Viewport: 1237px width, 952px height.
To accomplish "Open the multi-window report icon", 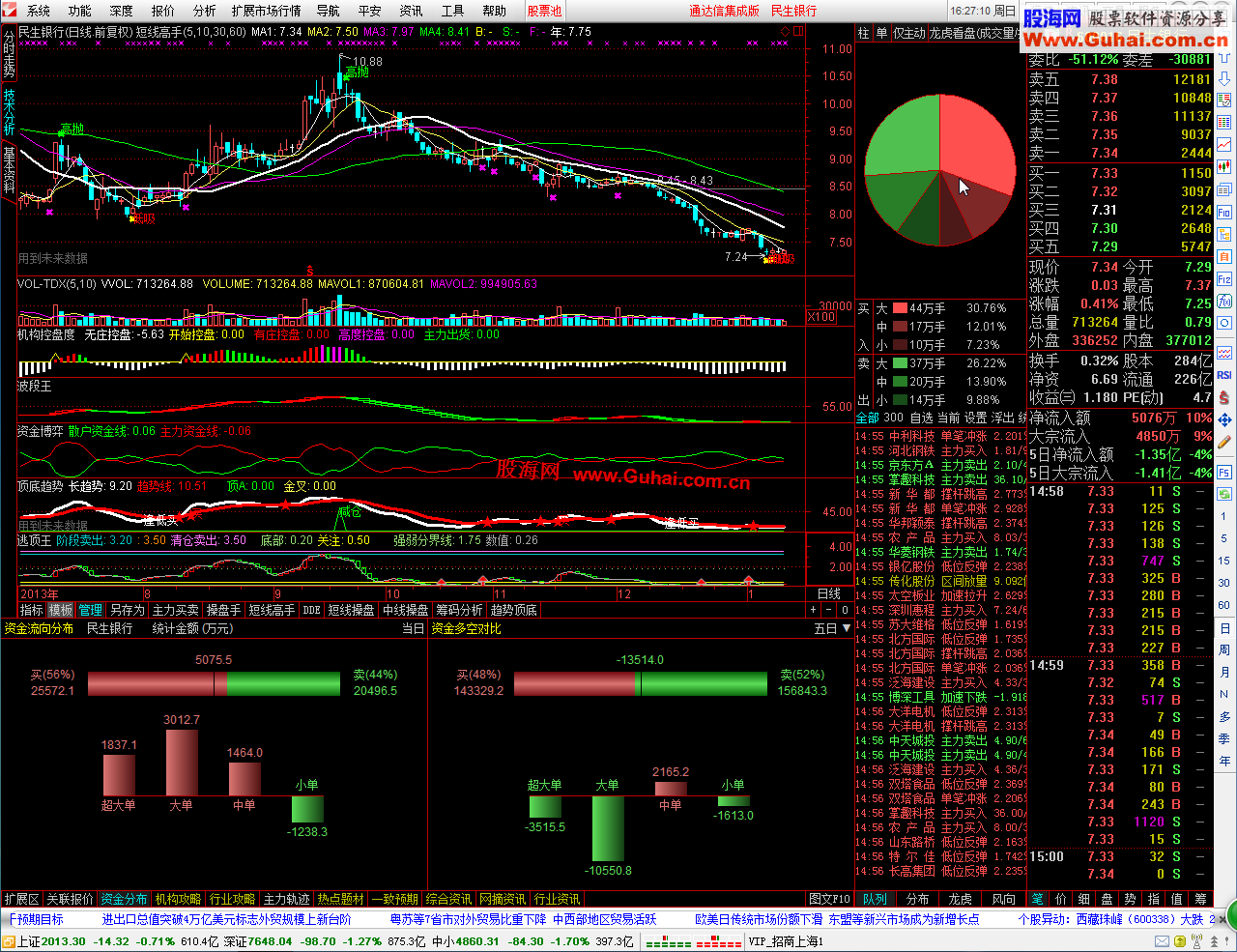I will [x=1224, y=189].
